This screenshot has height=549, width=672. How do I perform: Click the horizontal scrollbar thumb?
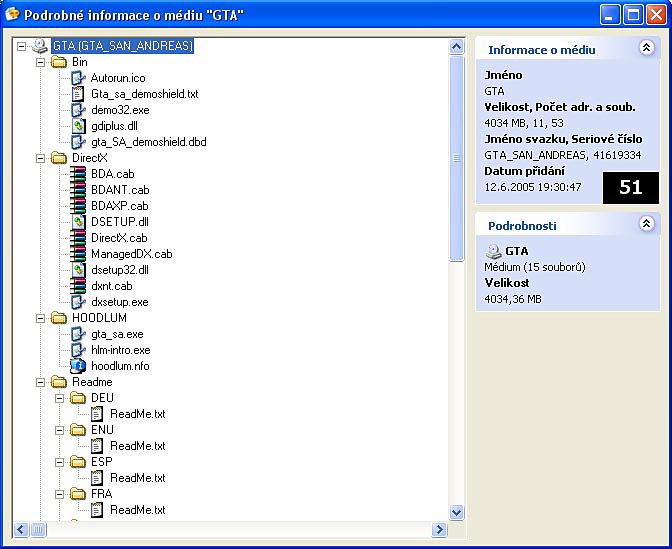coord(38,530)
